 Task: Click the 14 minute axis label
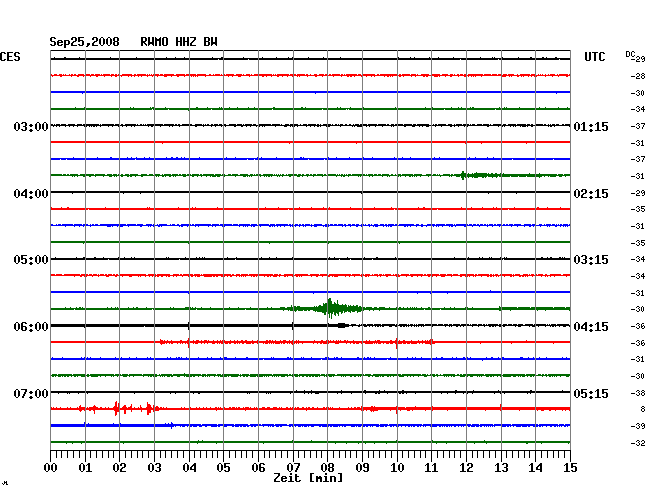536,468
